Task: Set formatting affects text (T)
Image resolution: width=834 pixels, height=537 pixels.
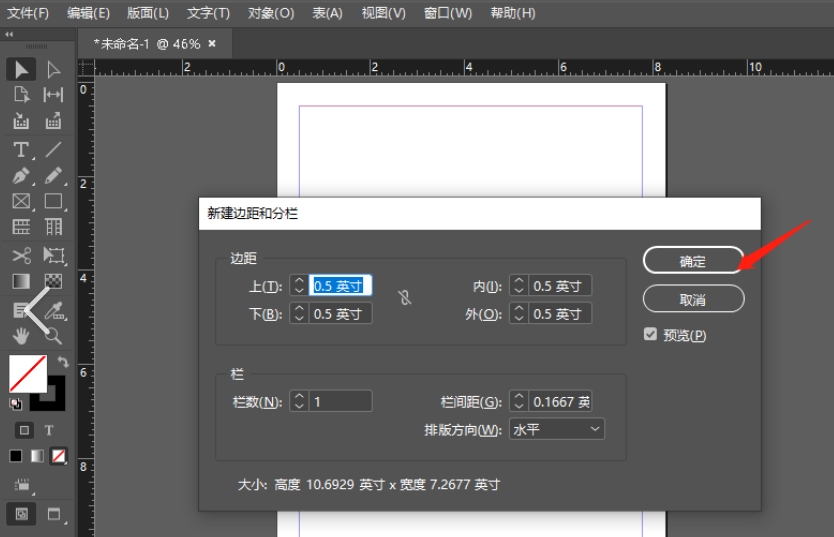Action: tap(49, 430)
